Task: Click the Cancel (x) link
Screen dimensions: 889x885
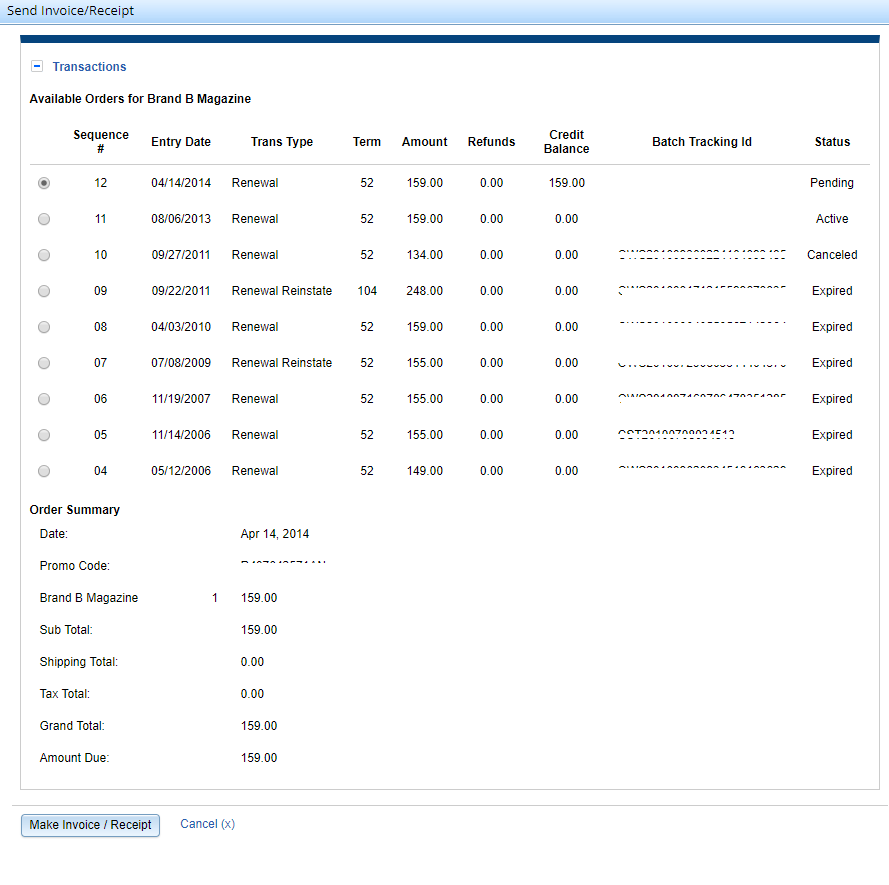Action: (207, 824)
